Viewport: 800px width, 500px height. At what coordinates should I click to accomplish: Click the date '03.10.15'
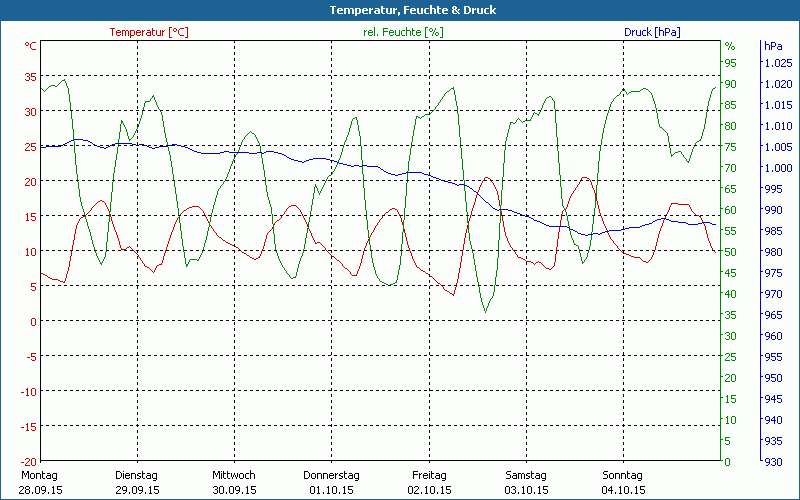pos(527,490)
